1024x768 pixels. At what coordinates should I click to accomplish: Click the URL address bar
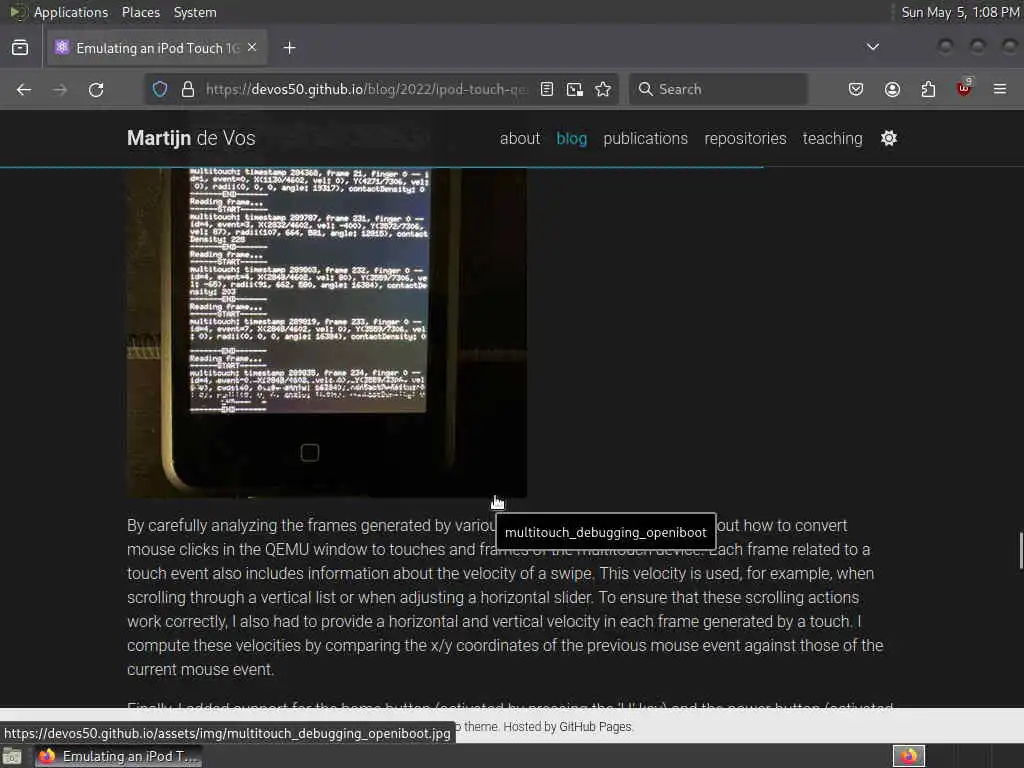[366, 89]
